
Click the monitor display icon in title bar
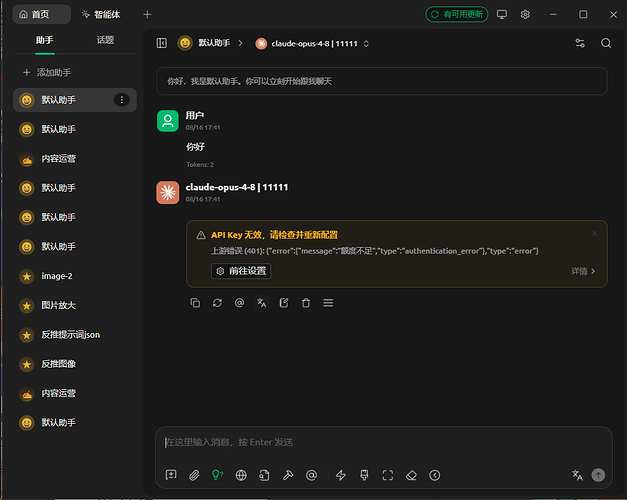(x=502, y=14)
